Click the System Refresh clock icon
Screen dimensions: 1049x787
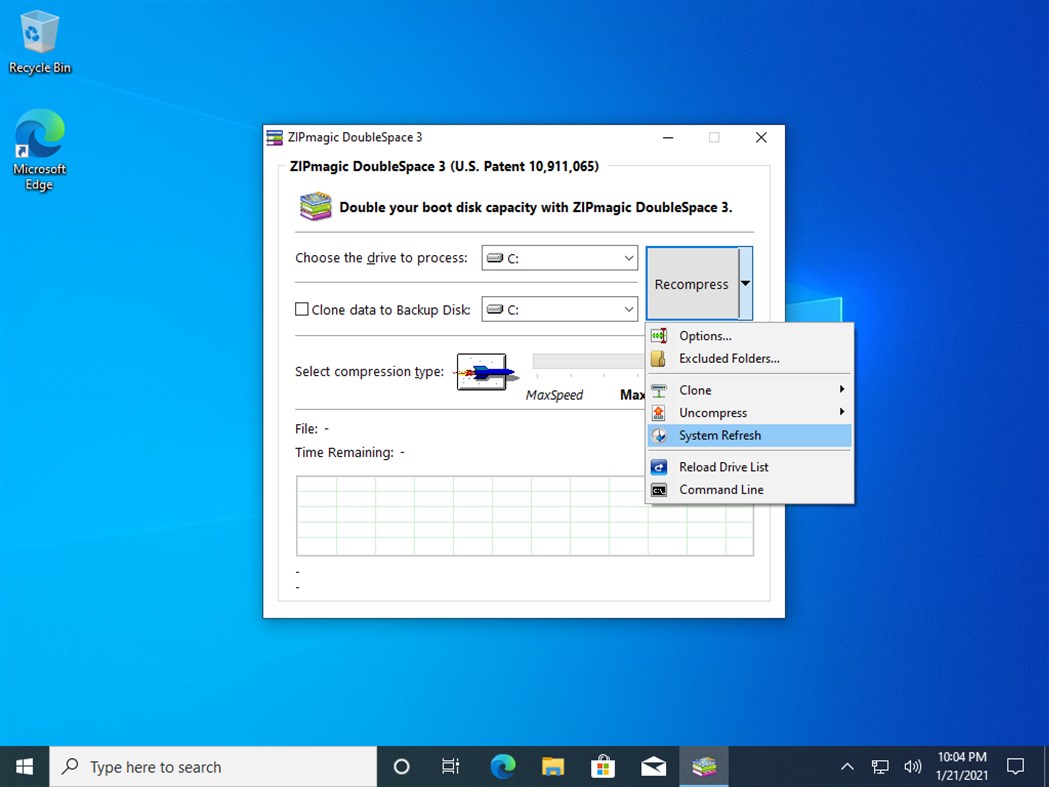coord(660,435)
